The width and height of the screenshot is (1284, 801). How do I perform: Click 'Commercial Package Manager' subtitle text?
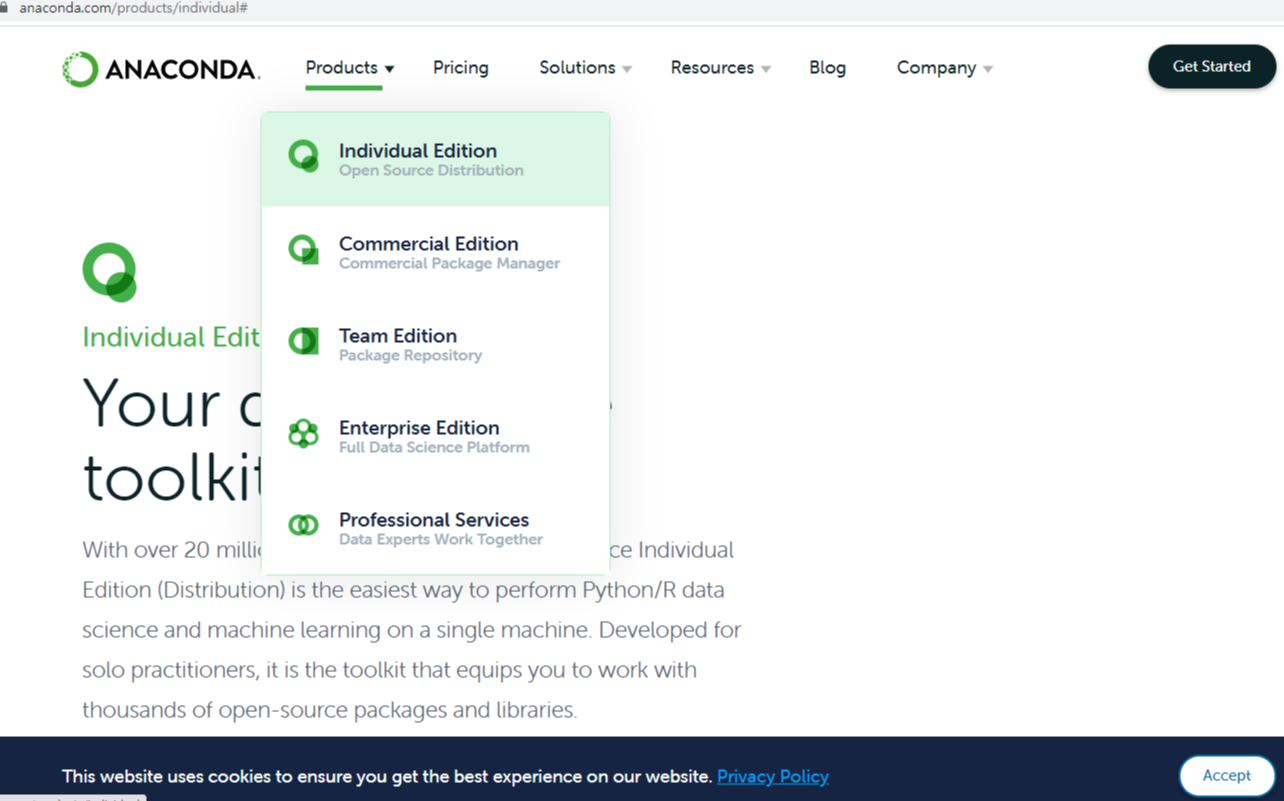449,264
